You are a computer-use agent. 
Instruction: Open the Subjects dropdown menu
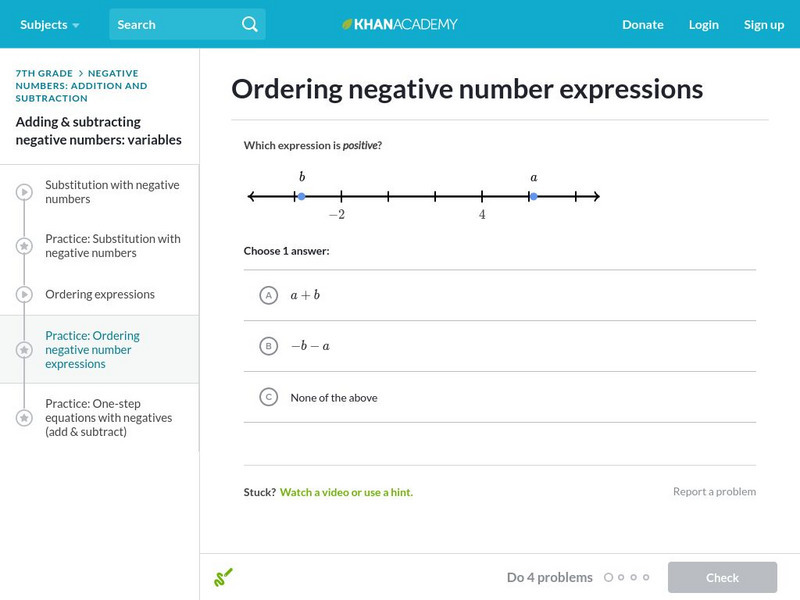tap(48, 24)
